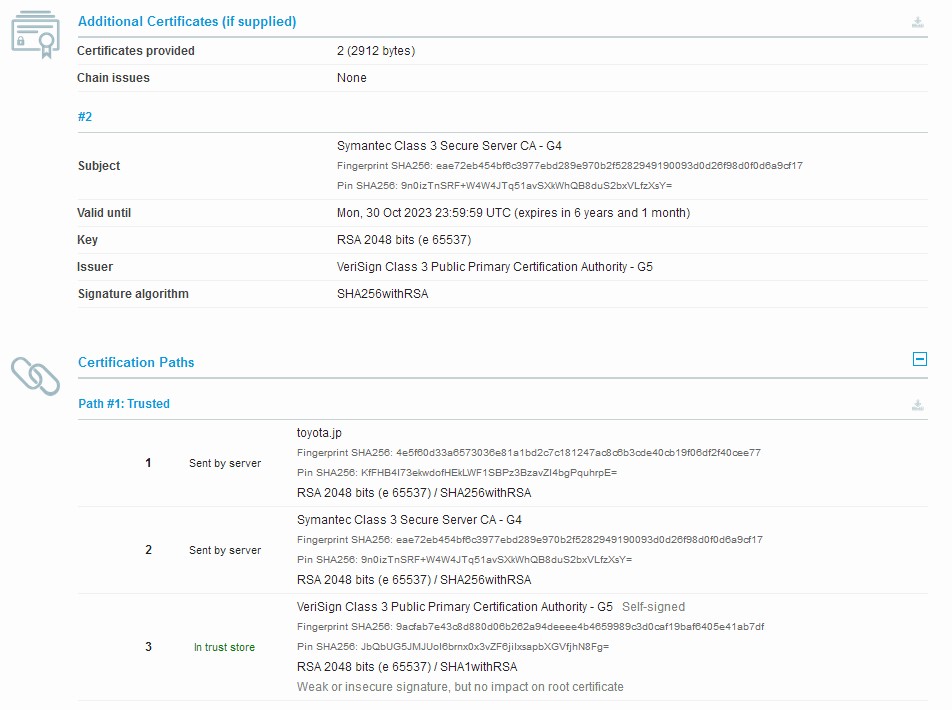Collapse the Certification Paths section
Viewport: 952px width, 710px height.
point(920,360)
